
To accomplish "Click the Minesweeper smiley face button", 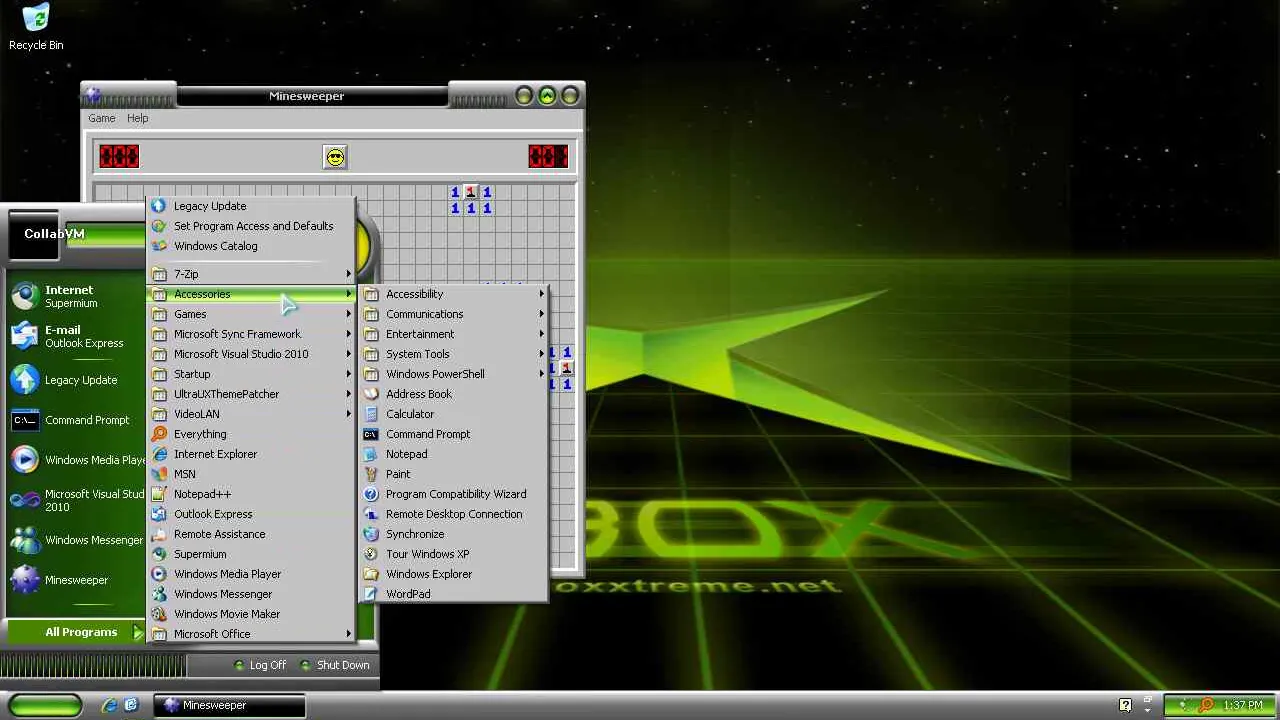I will (x=335, y=157).
